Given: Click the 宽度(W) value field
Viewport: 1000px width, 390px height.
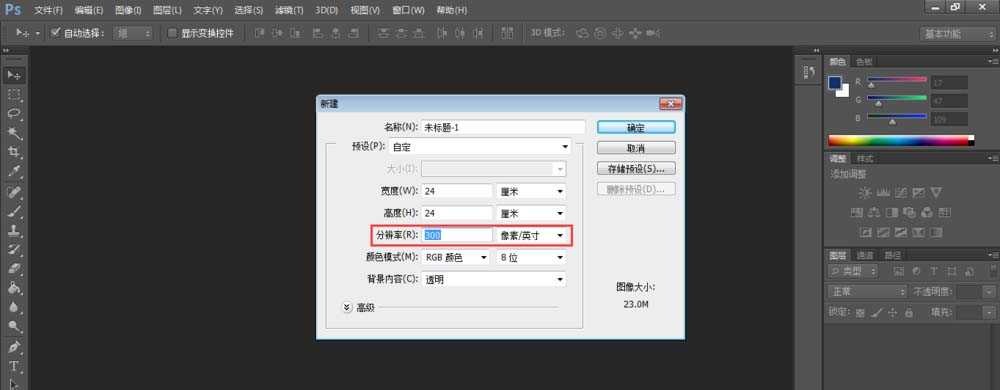Looking at the screenshot, I should [x=457, y=191].
